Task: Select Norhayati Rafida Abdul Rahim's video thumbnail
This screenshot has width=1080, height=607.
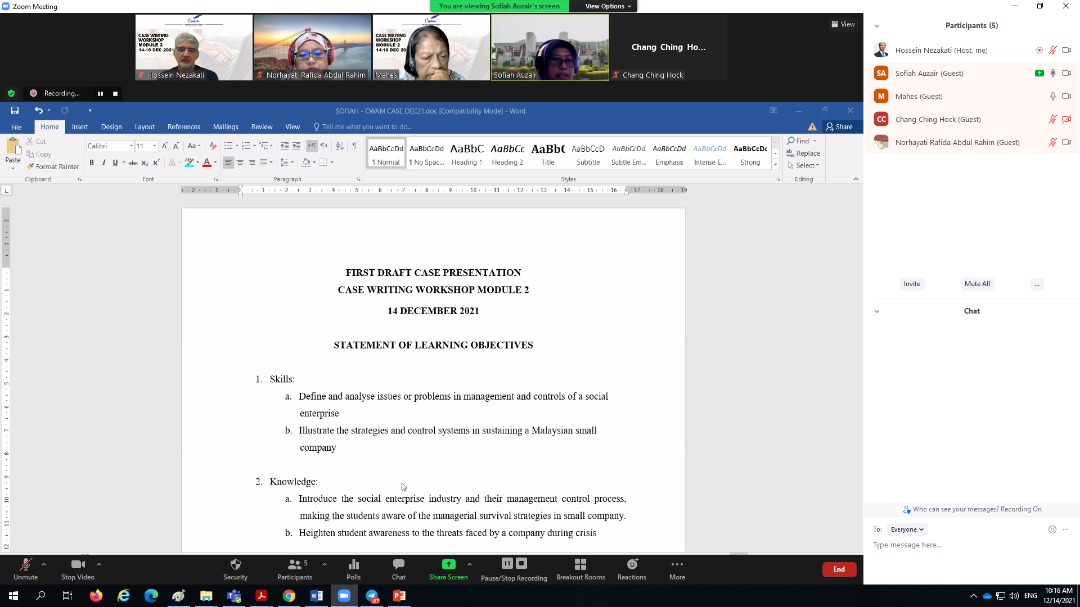Action: click(x=313, y=48)
